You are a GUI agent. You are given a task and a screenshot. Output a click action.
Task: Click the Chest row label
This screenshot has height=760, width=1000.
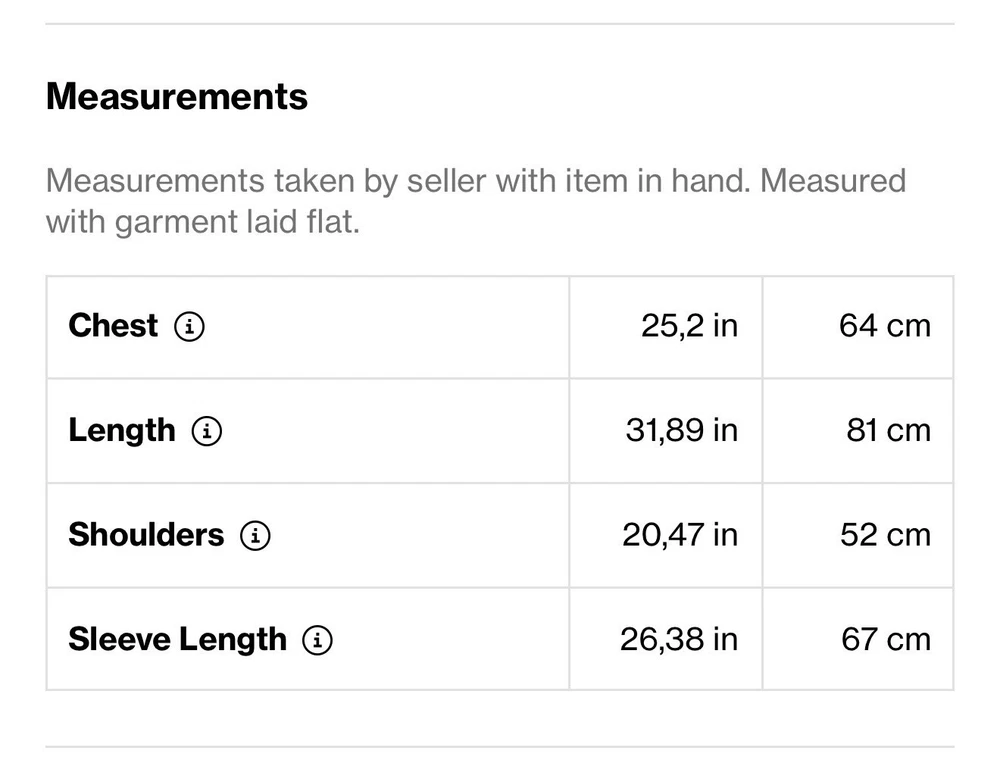(x=113, y=326)
